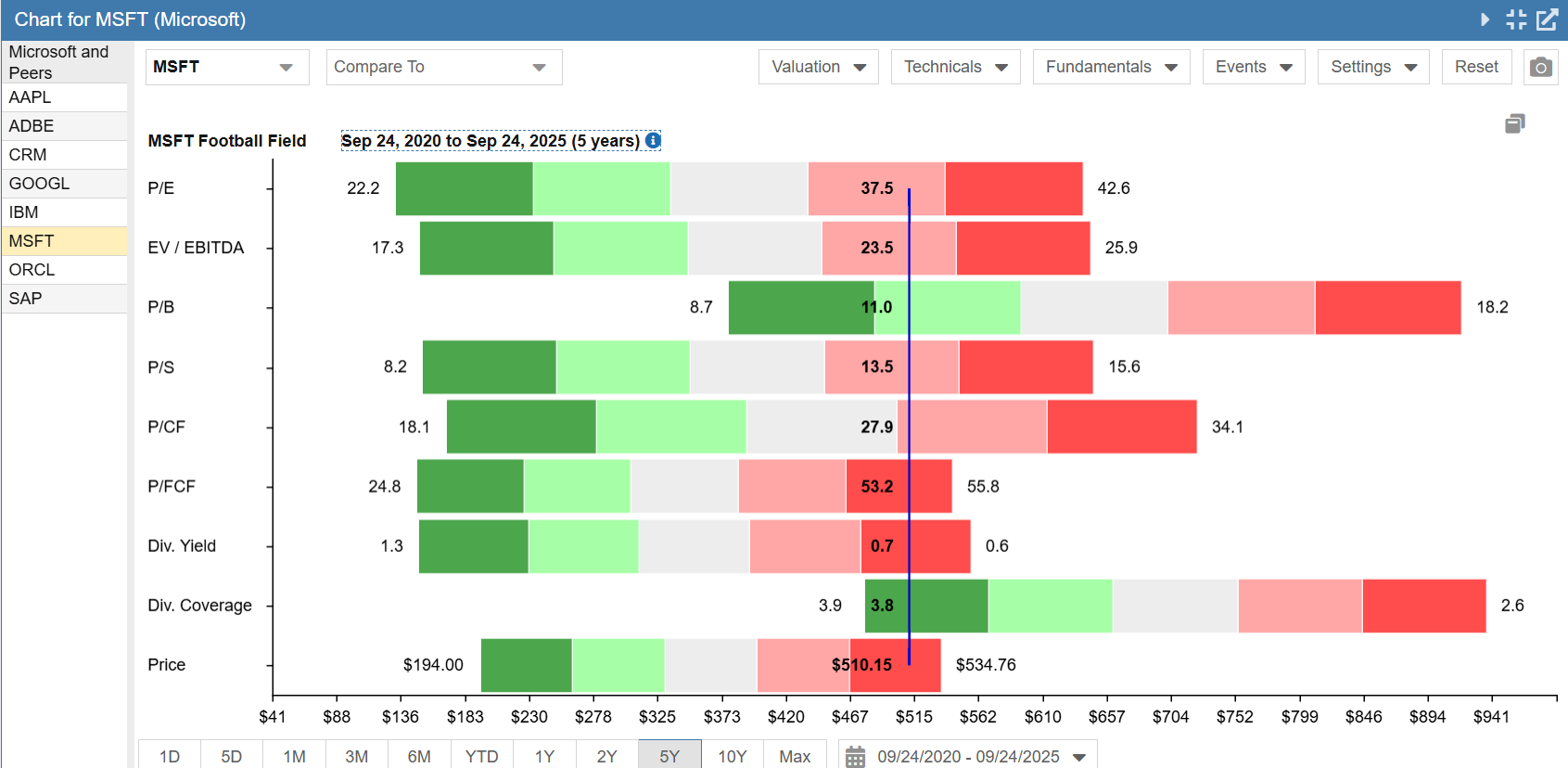Click the info icon beside date range

653,140
